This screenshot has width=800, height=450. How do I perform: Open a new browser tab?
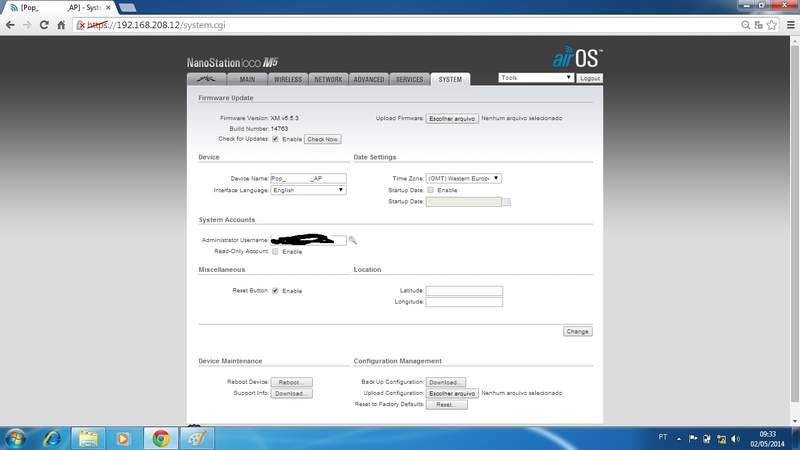[127, 8]
